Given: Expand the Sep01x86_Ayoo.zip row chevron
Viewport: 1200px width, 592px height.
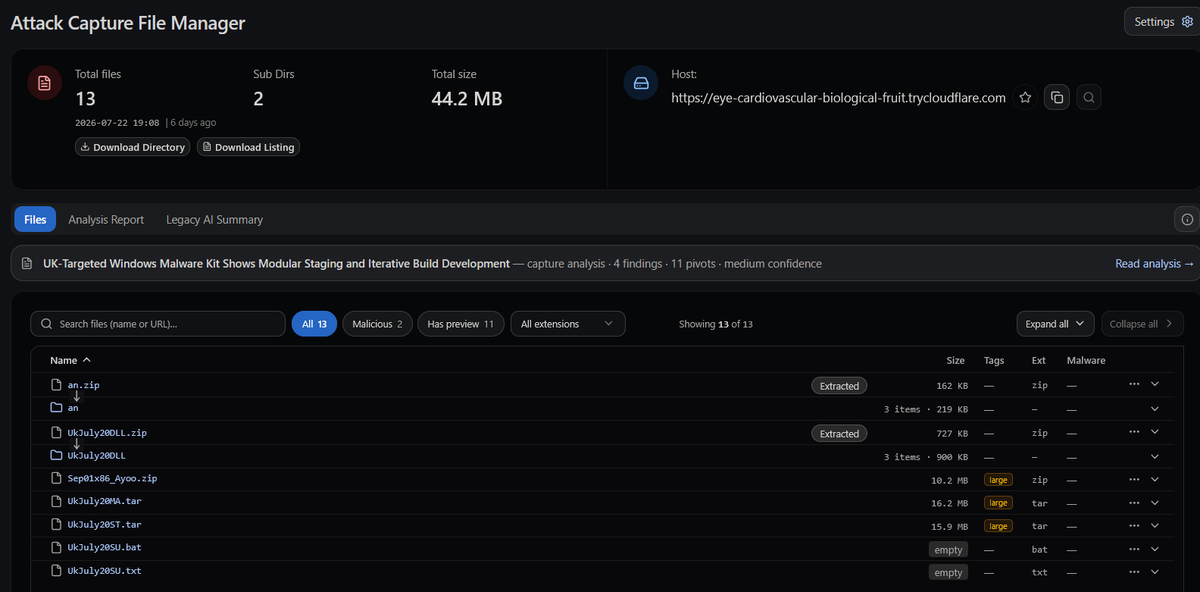Looking at the screenshot, I should tap(1155, 478).
